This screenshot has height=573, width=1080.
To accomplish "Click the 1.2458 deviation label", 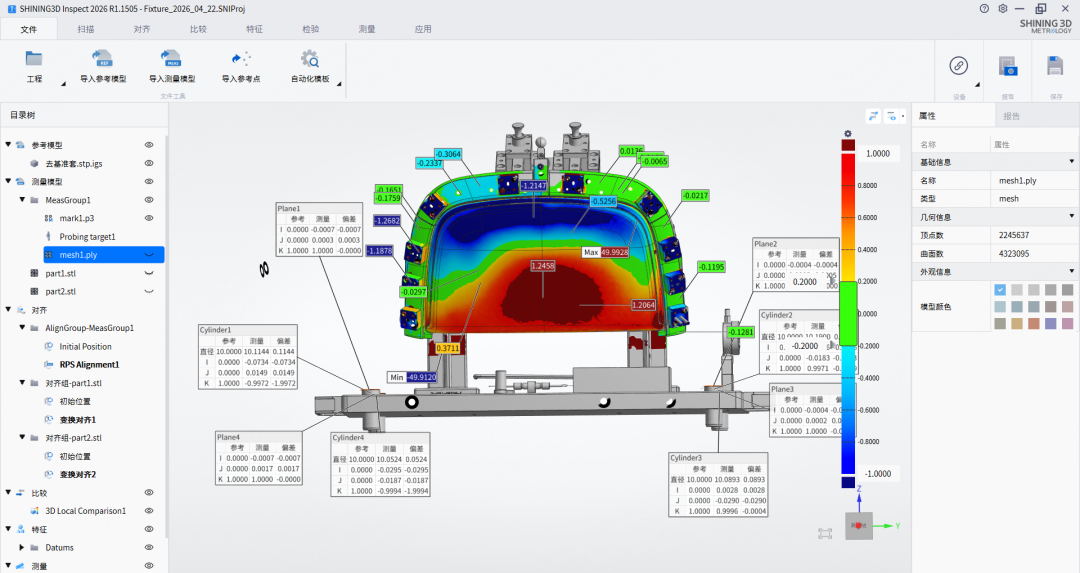I will point(543,266).
